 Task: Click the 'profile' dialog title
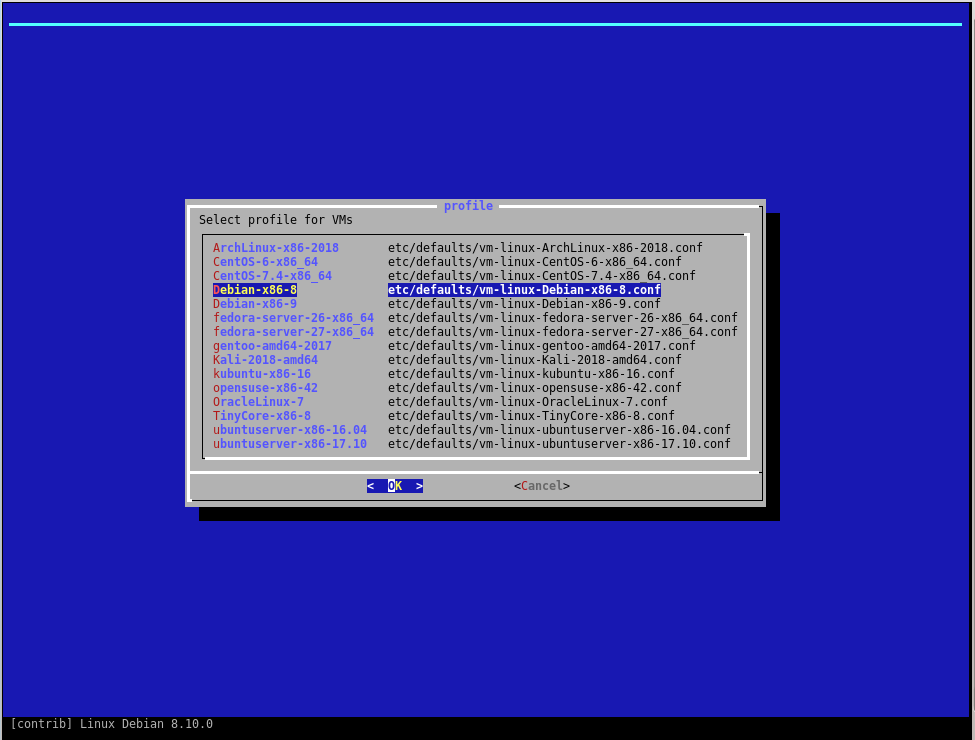[x=468, y=206]
